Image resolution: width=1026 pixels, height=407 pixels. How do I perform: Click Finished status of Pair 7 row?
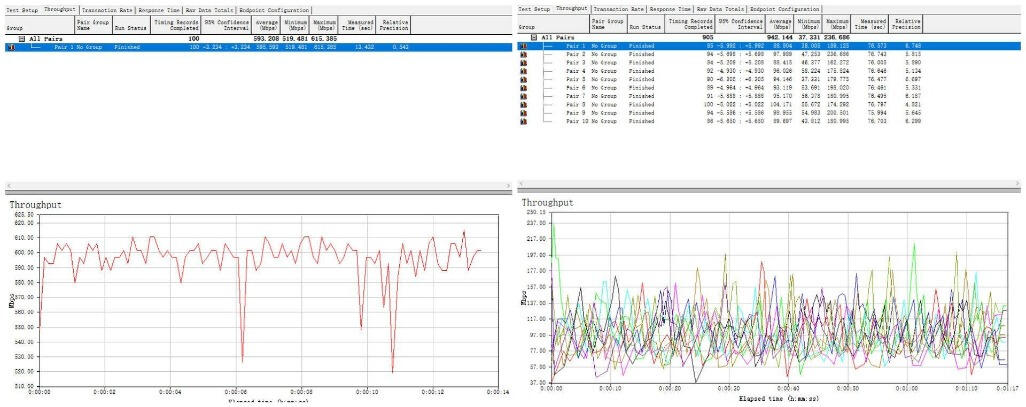pos(641,96)
